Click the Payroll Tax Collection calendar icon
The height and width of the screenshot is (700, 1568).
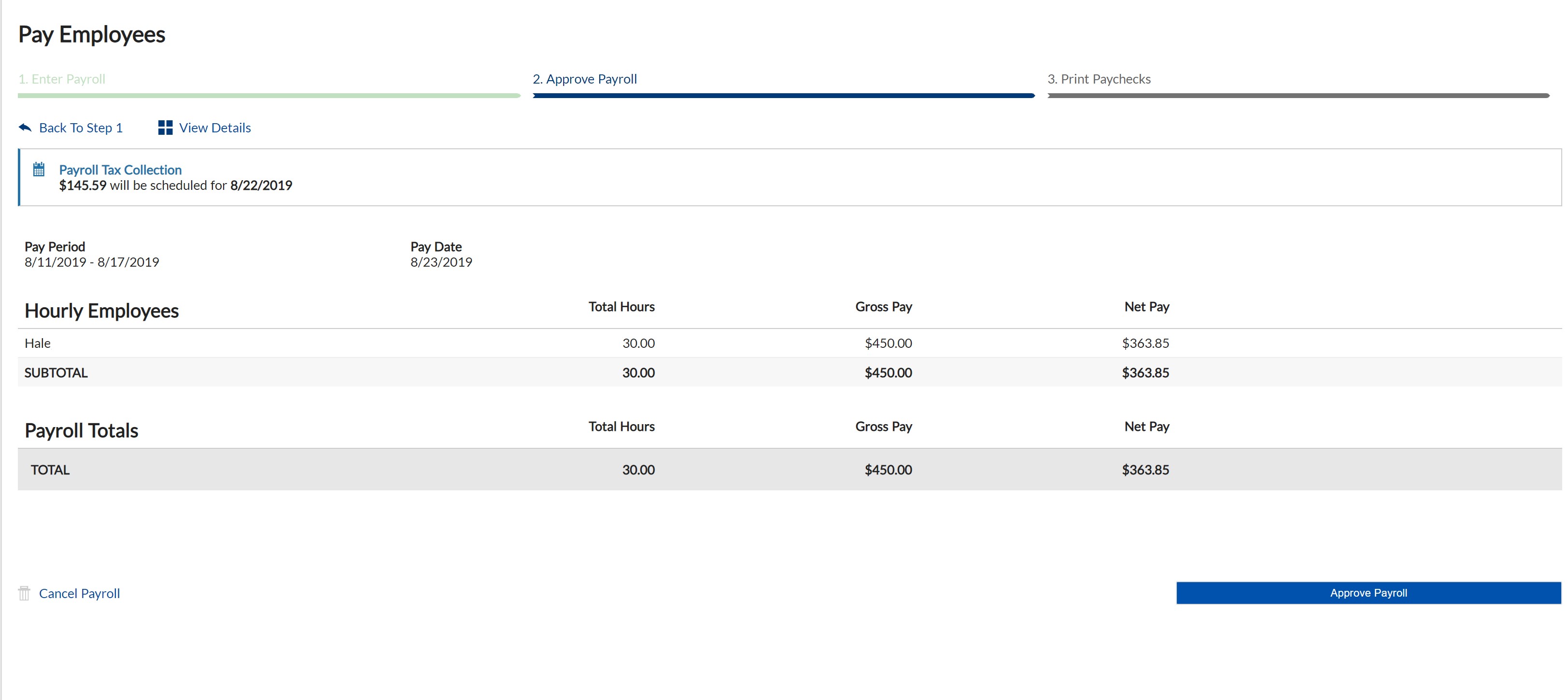pos(39,169)
